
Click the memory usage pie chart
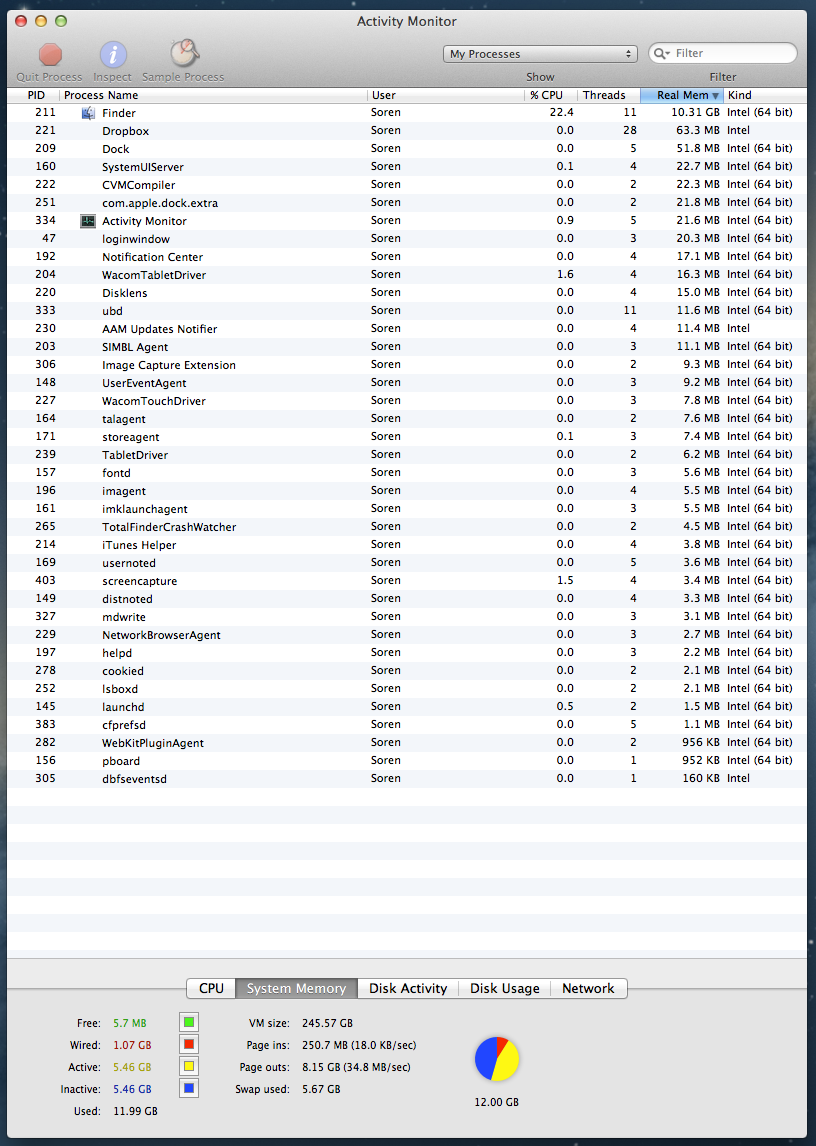[x=497, y=1058]
